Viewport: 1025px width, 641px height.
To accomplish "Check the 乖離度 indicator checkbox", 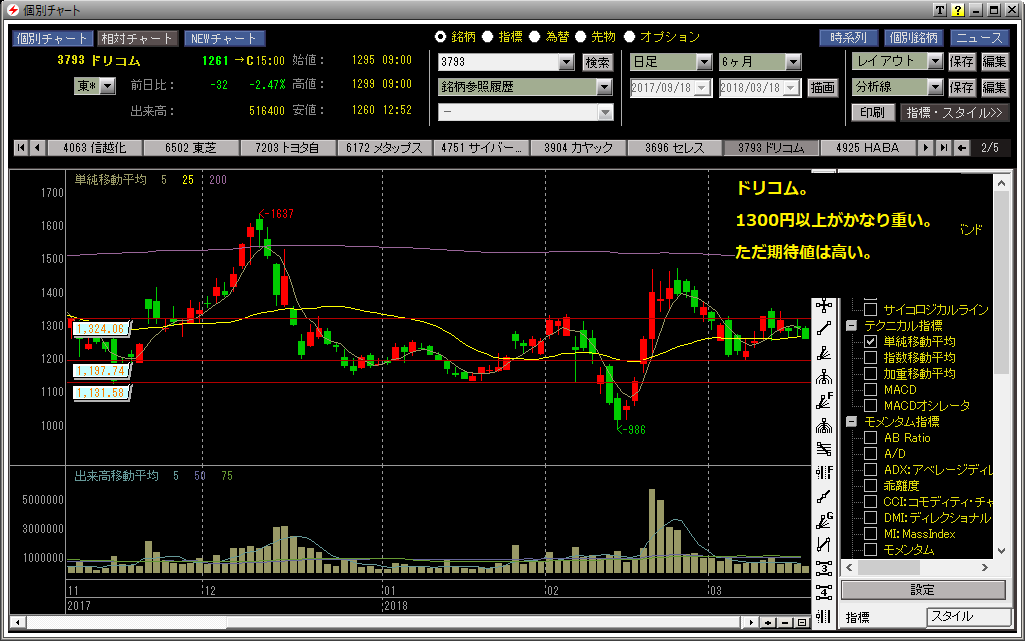I will click(x=870, y=485).
